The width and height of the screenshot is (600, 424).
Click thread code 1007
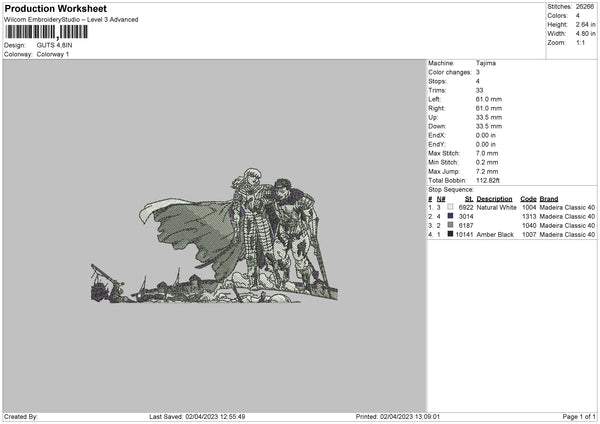(x=529, y=234)
